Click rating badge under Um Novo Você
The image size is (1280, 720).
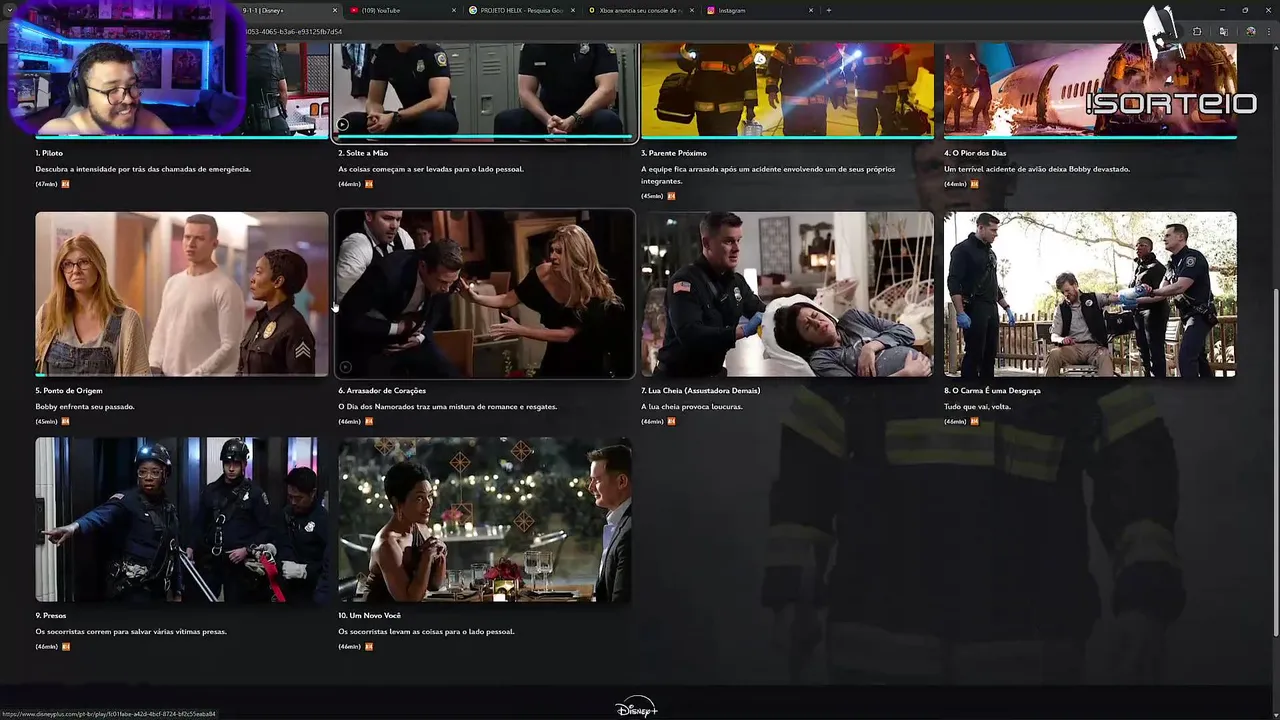[369, 647]
